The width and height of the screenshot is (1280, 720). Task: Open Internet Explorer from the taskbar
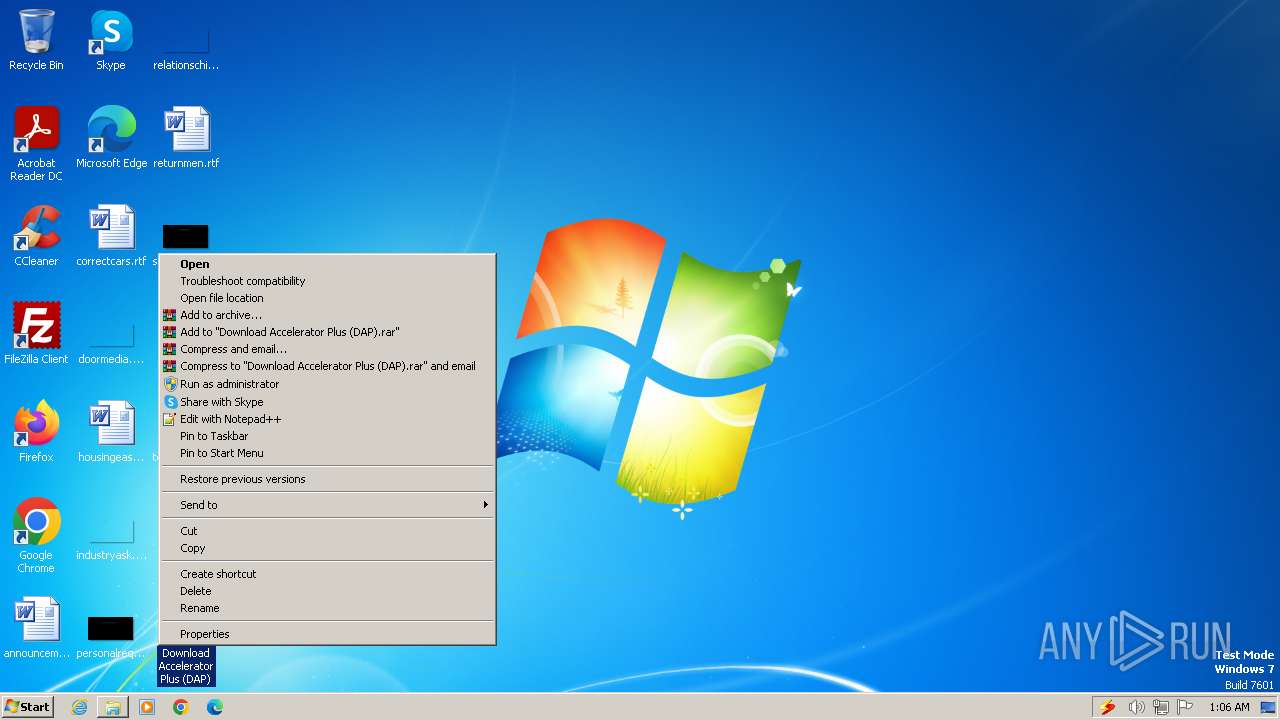point(79,707)
